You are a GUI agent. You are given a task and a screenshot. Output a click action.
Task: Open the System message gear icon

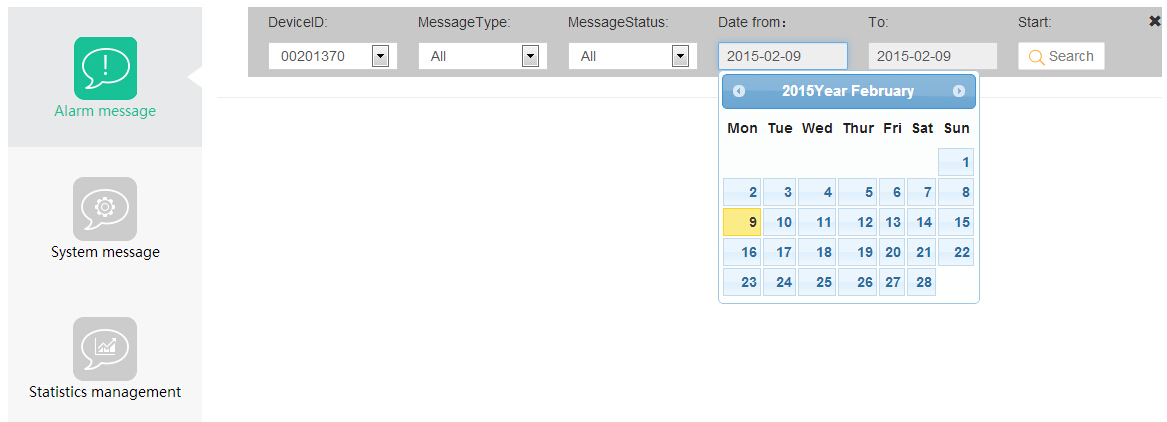[105, 208]
